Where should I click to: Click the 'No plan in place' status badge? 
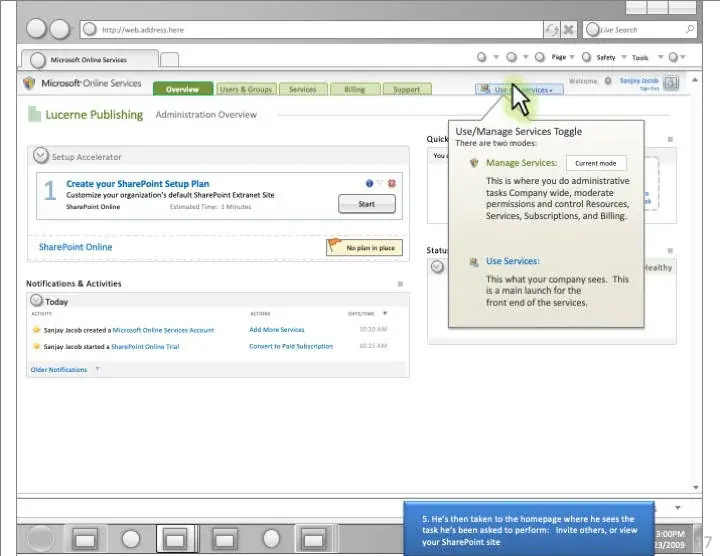point(364,247)
